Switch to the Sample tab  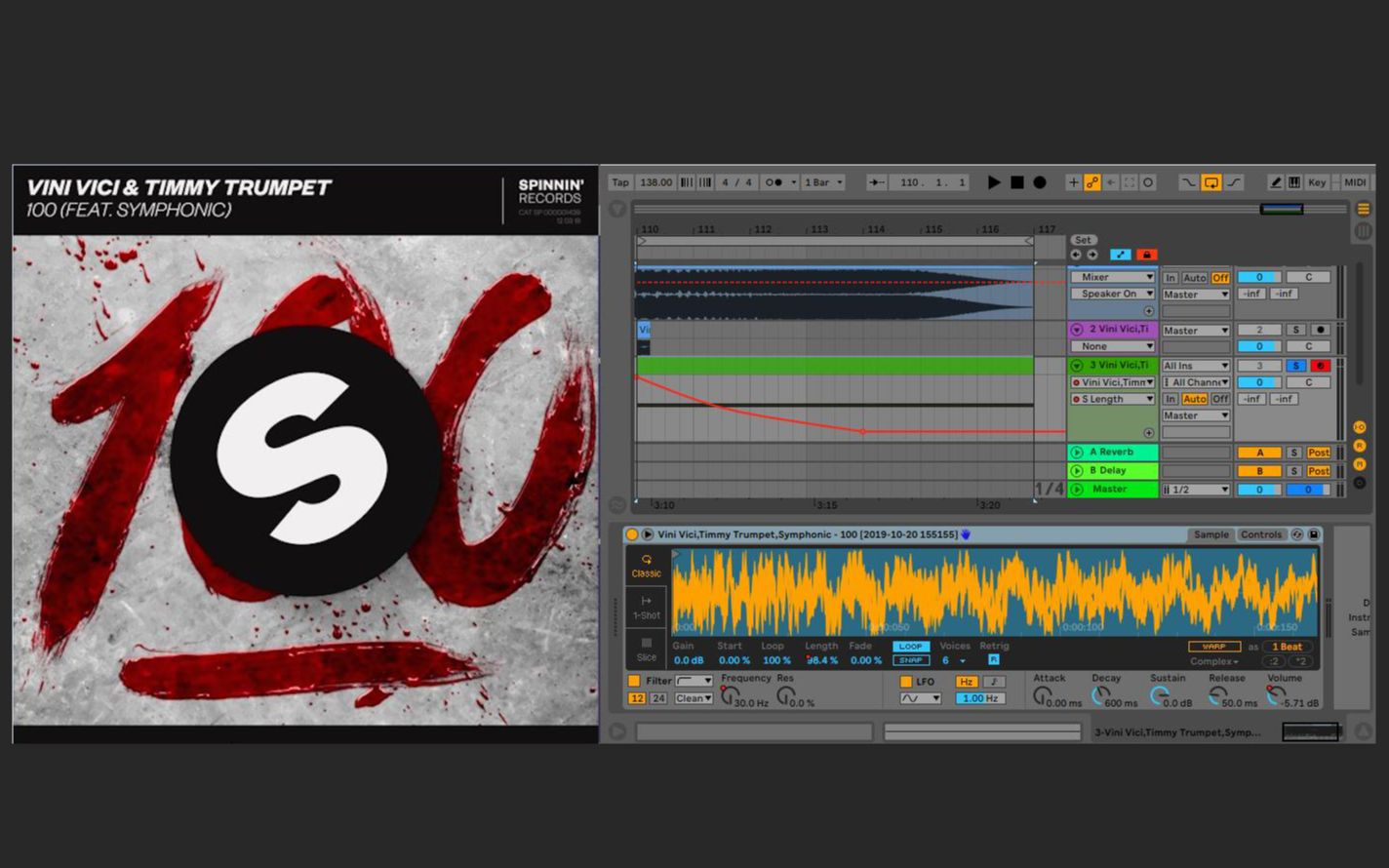click(1211, 534)
